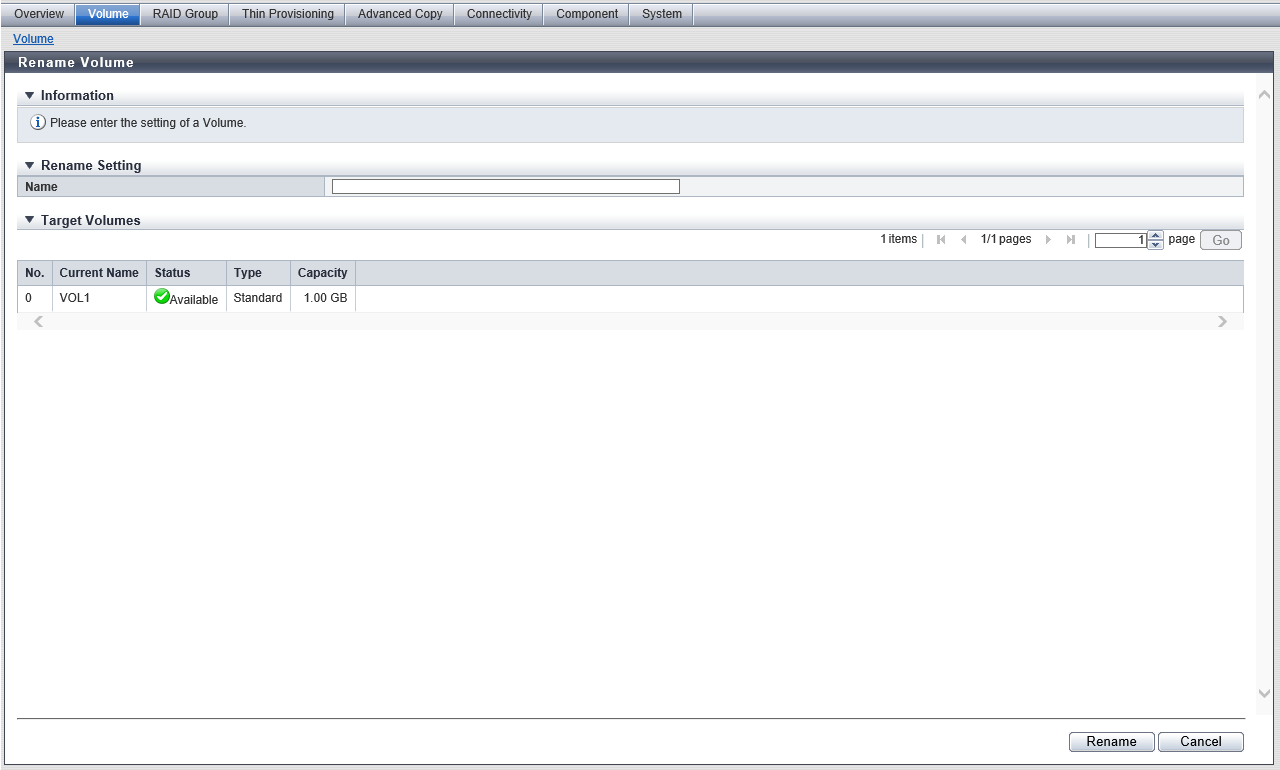
Task: Click the information icon in the message
Action: point(38,123)
